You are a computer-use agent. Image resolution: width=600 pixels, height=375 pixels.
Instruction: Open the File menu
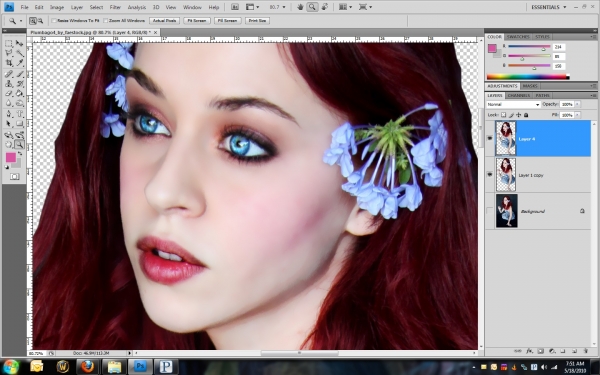click(24, 7)
